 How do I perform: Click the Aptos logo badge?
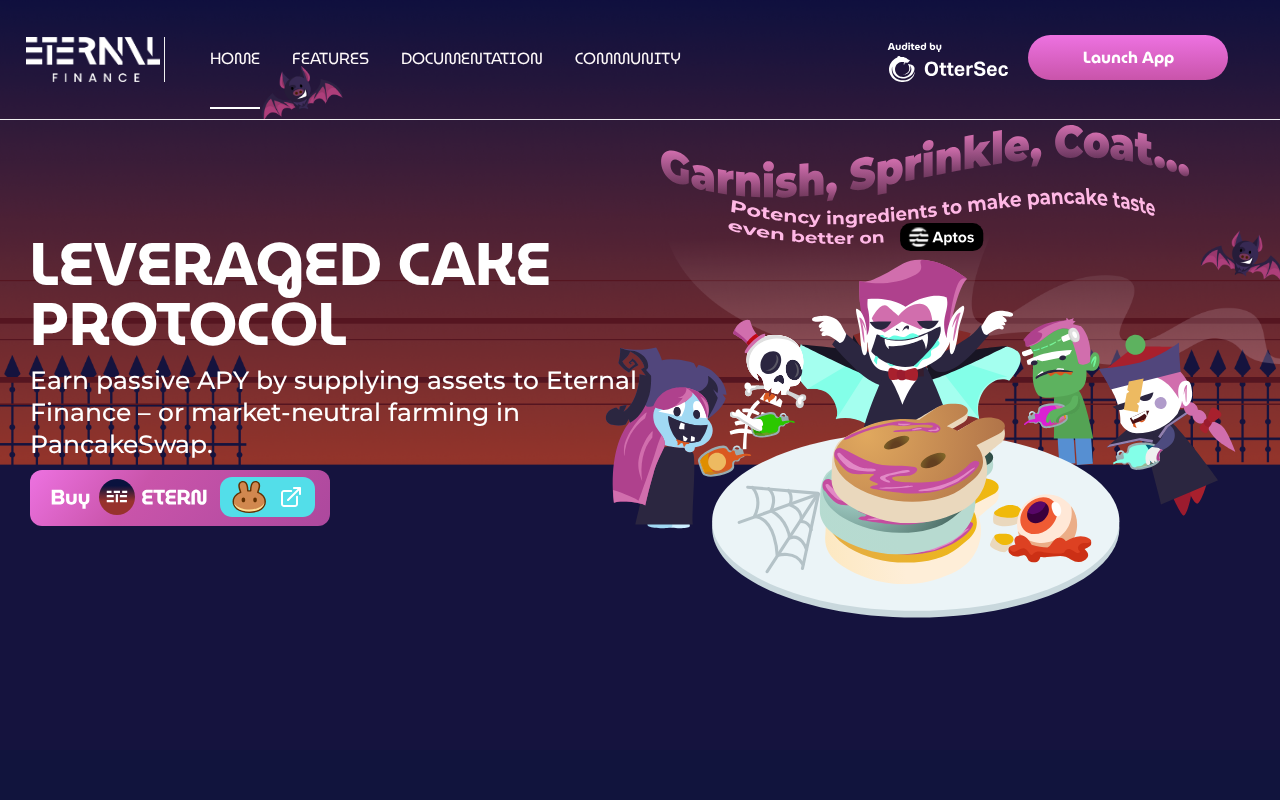click(941, 237)
